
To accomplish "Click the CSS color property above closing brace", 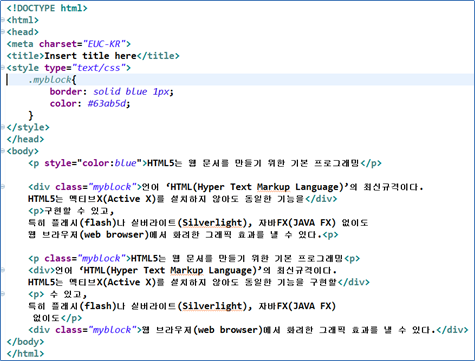I will pyautogui.click(x=63, y=104).
